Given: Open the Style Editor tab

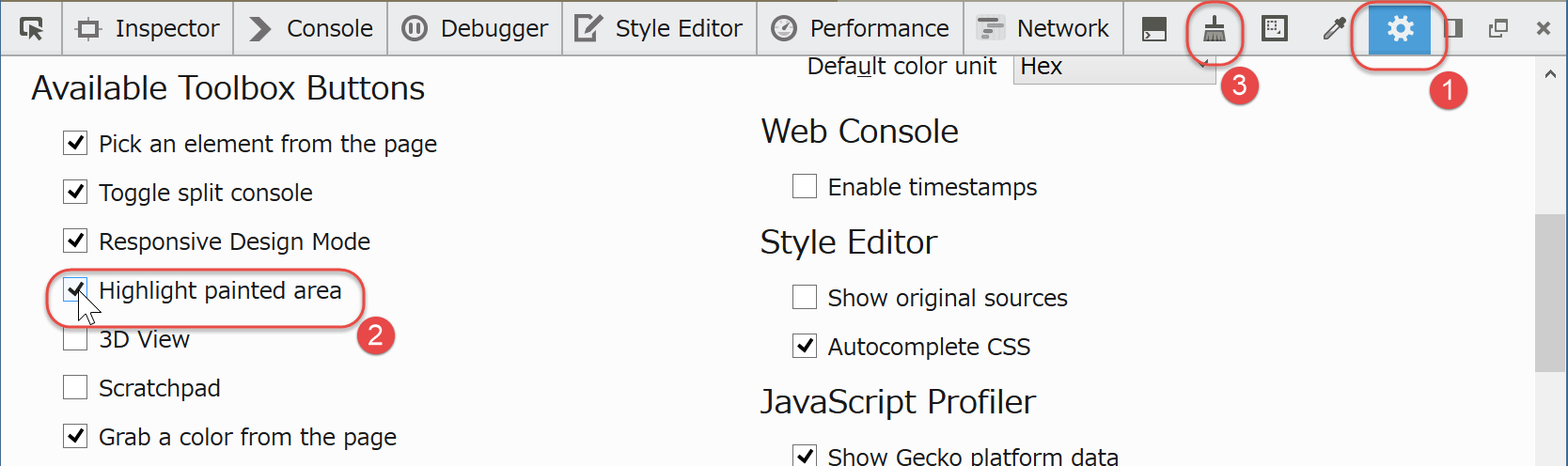Looking at the screenshot, I should click(660, 29).
